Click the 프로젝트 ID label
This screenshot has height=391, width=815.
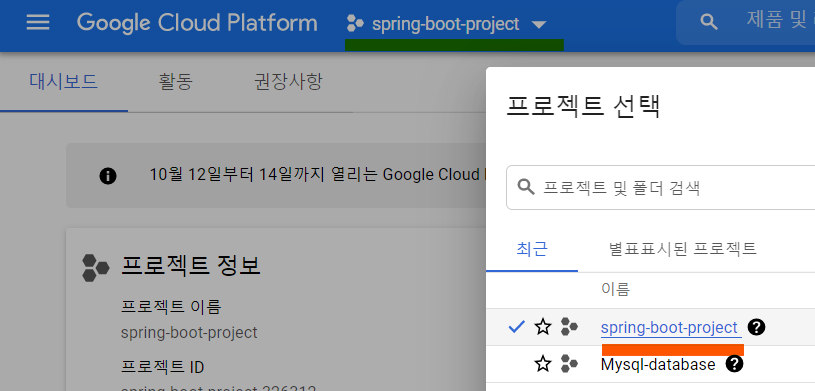pos(162,367)
